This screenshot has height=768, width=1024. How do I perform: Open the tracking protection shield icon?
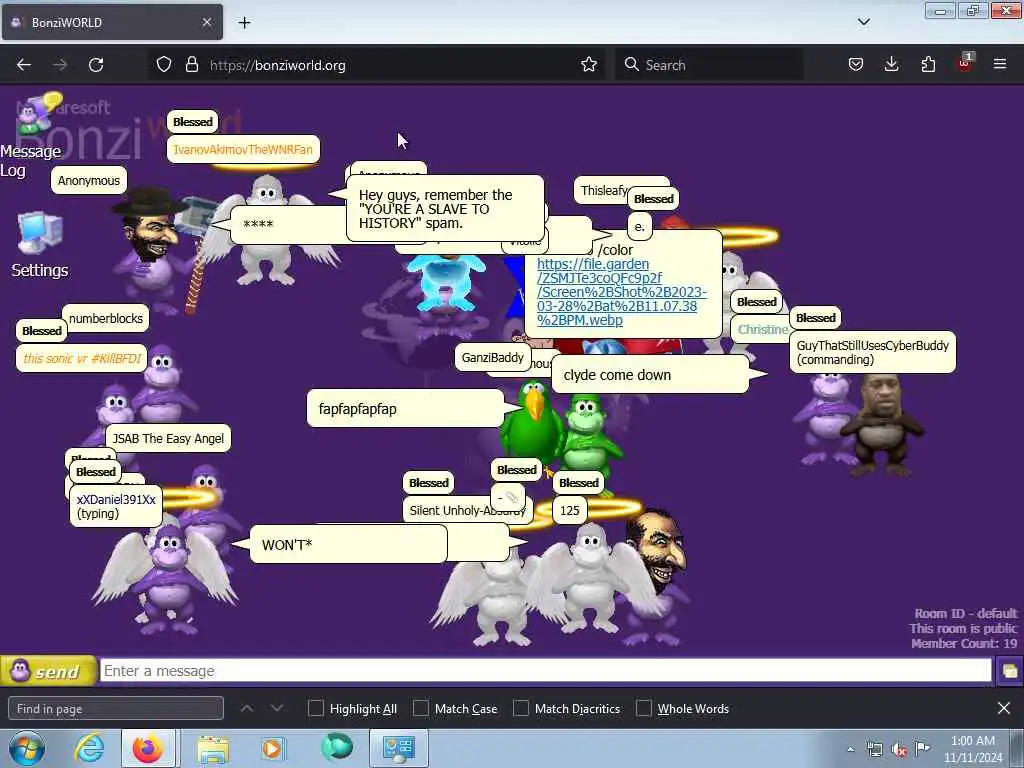(x=164, y=65)
